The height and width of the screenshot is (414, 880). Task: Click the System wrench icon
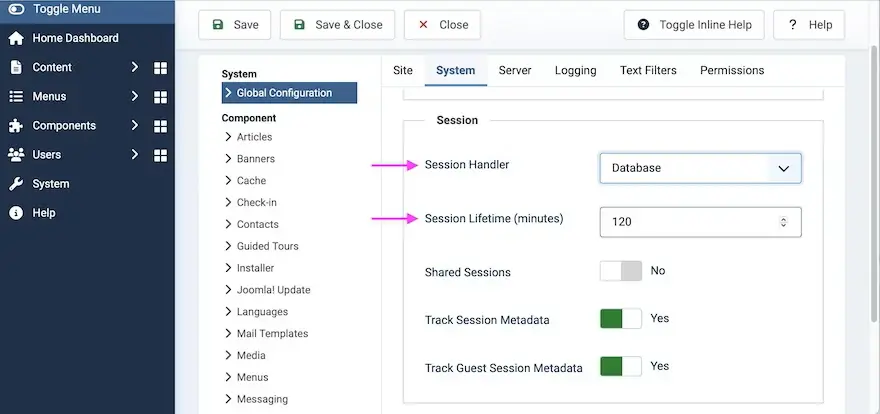(x=16, y=184)
